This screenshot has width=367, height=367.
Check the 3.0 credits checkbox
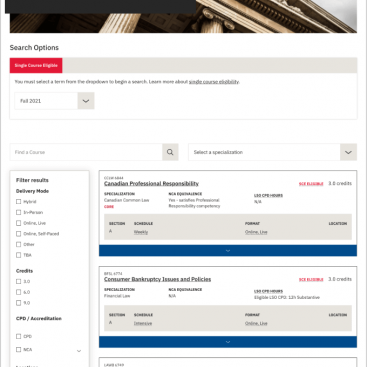[18, 281]
